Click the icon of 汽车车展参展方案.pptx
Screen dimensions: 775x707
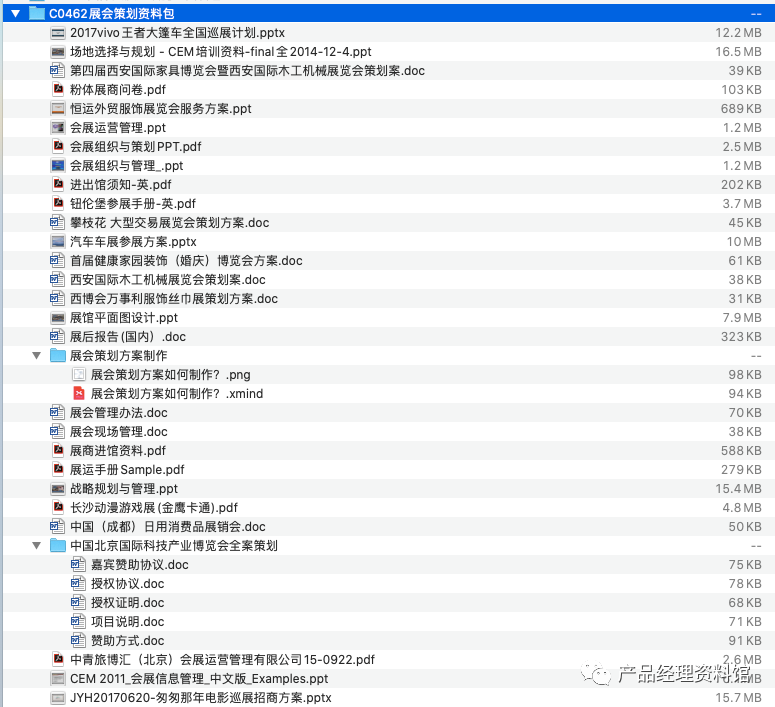tap(58, 242)
